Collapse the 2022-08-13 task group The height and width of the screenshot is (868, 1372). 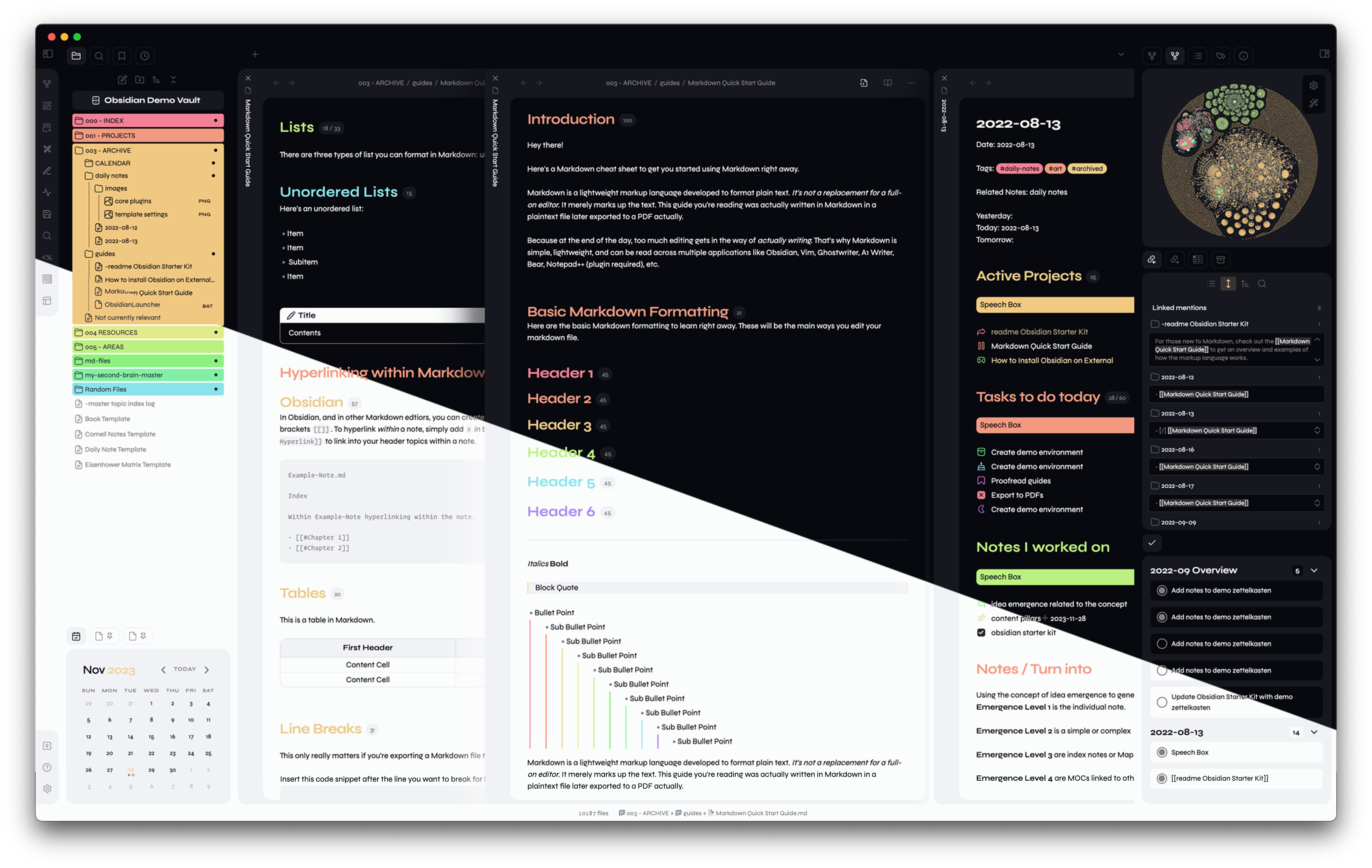click(1314, 732)
